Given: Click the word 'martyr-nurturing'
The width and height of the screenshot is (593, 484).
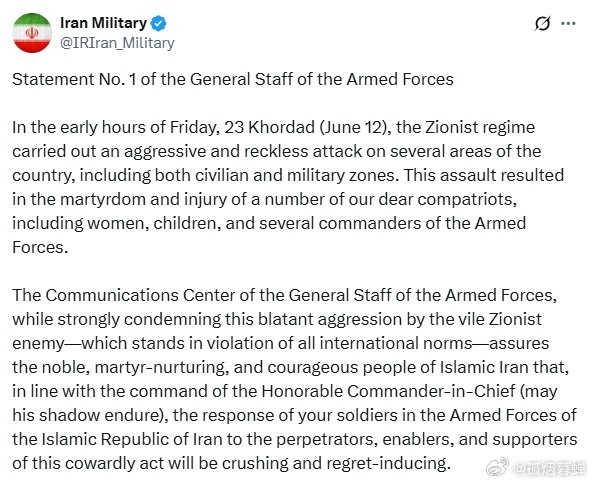Looking at the screenshot, I should tap(161, 368).
